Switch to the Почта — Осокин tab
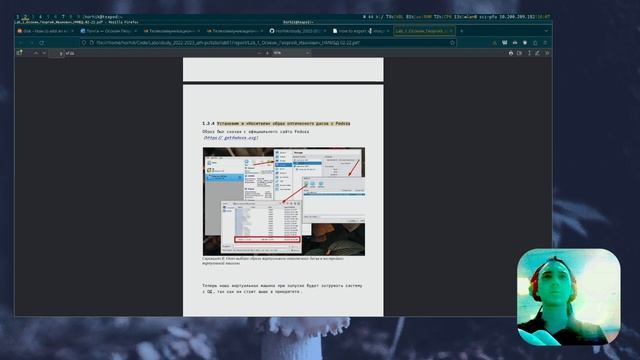 [x=108, y=31]
